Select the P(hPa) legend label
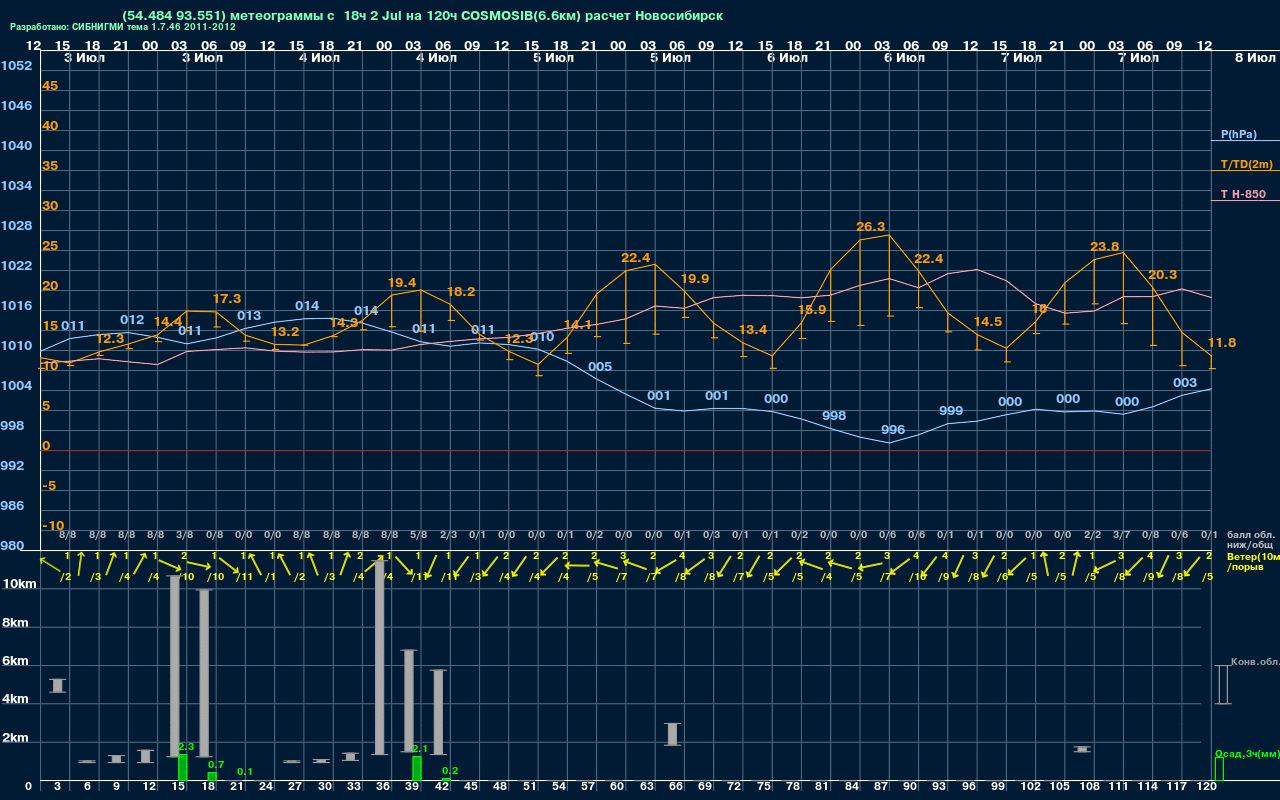The height and width of the screenshot is (800, 1280). point(1239,134)
